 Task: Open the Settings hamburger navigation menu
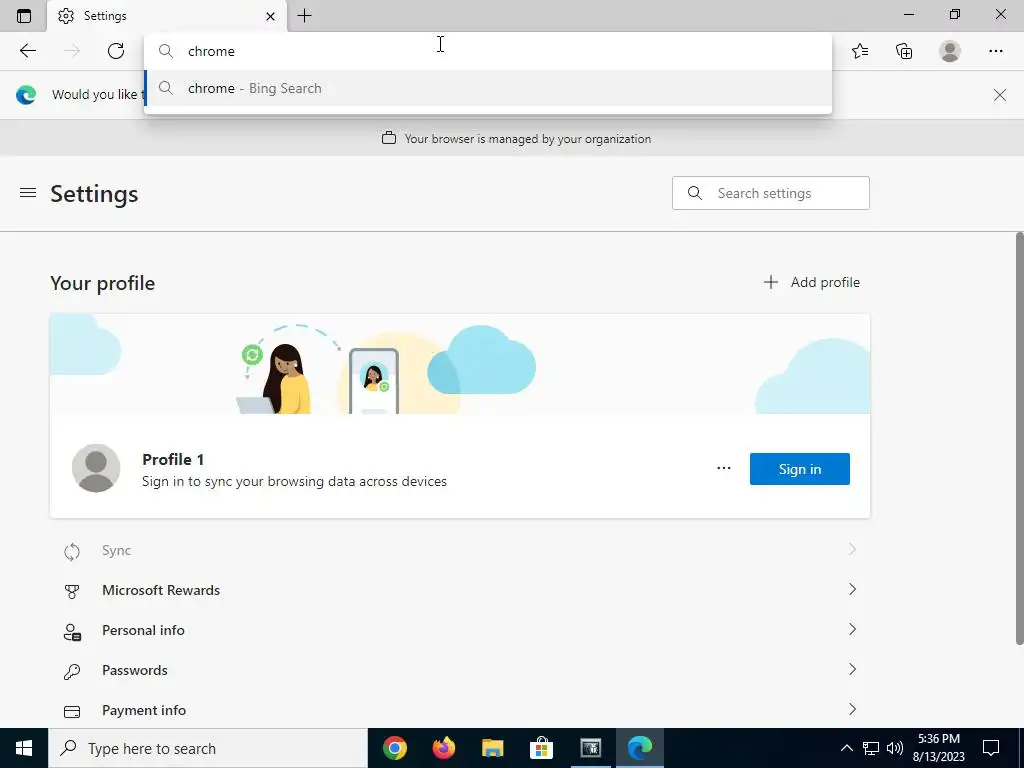coord(28,193)
